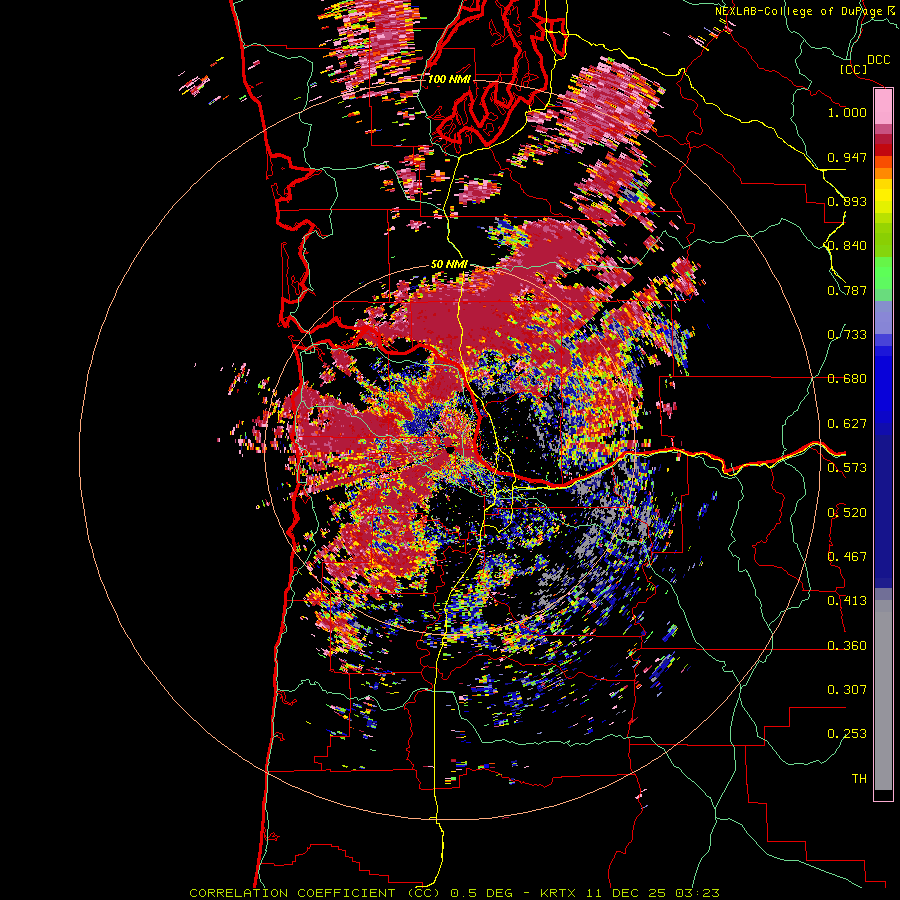Select the 0.413 color scale value
Image resolution: width=900 pixels, height=900 pixels.
pyautogui.click(x=847, y=601)
